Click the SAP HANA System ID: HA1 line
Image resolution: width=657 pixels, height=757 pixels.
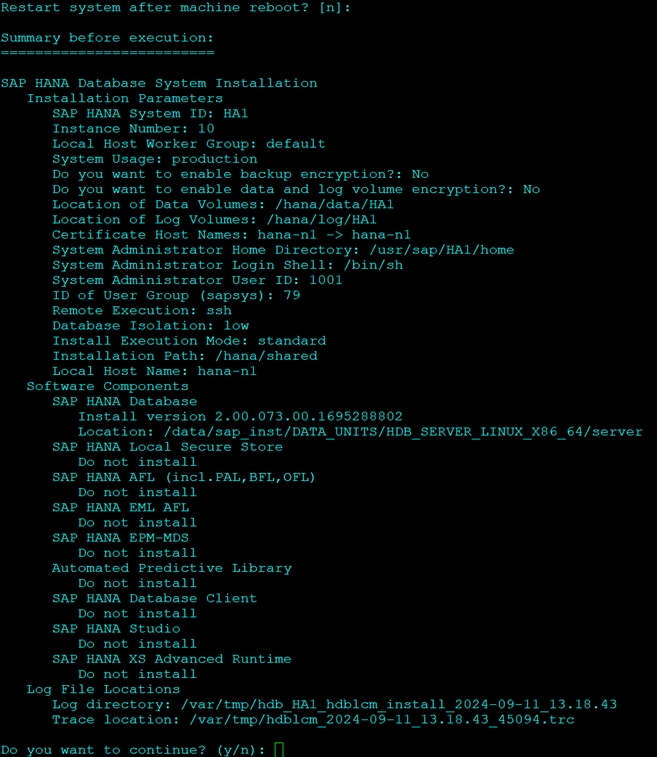(x=150, y=113)
